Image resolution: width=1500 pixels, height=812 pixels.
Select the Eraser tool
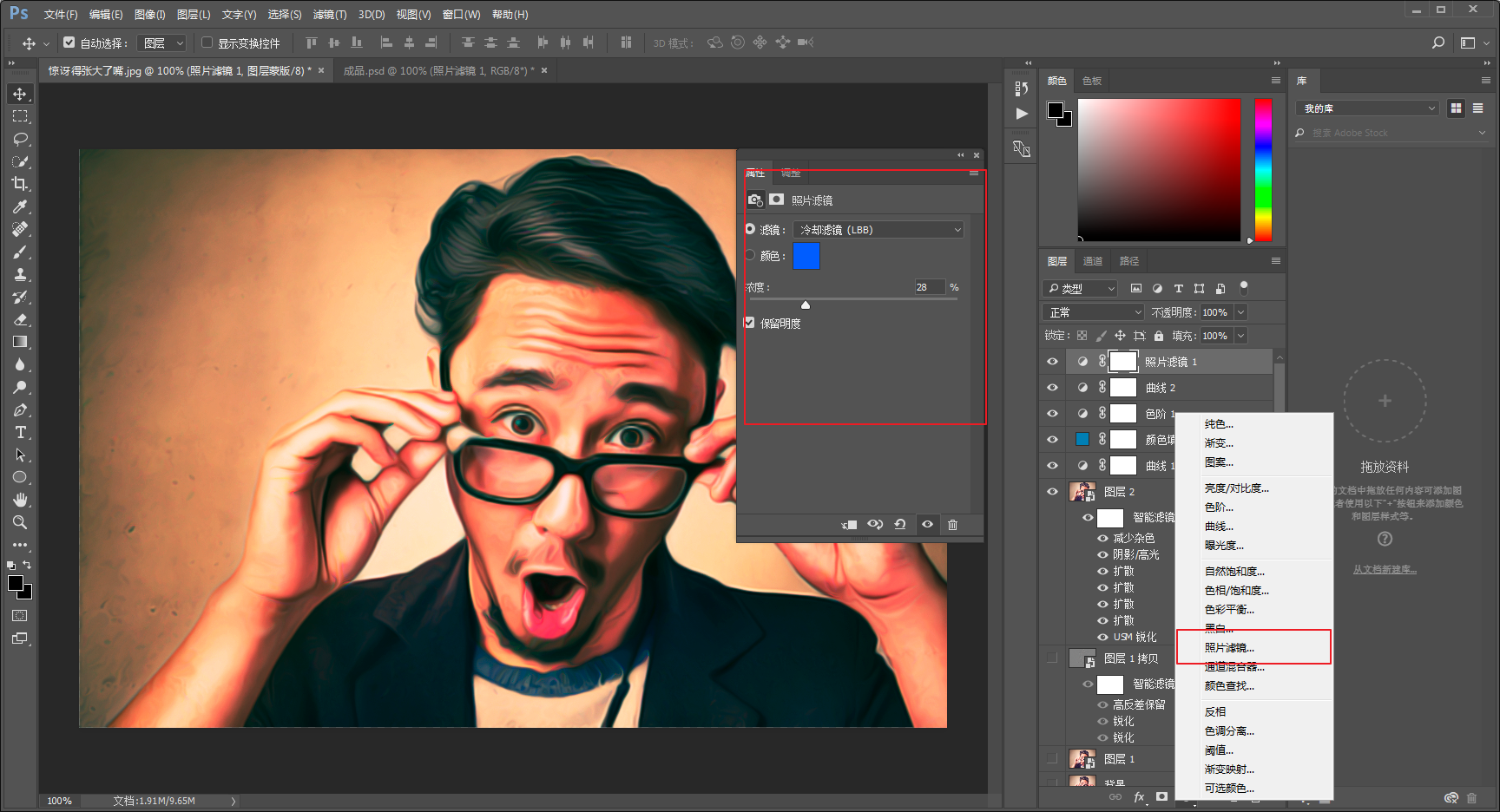(20, 319)
